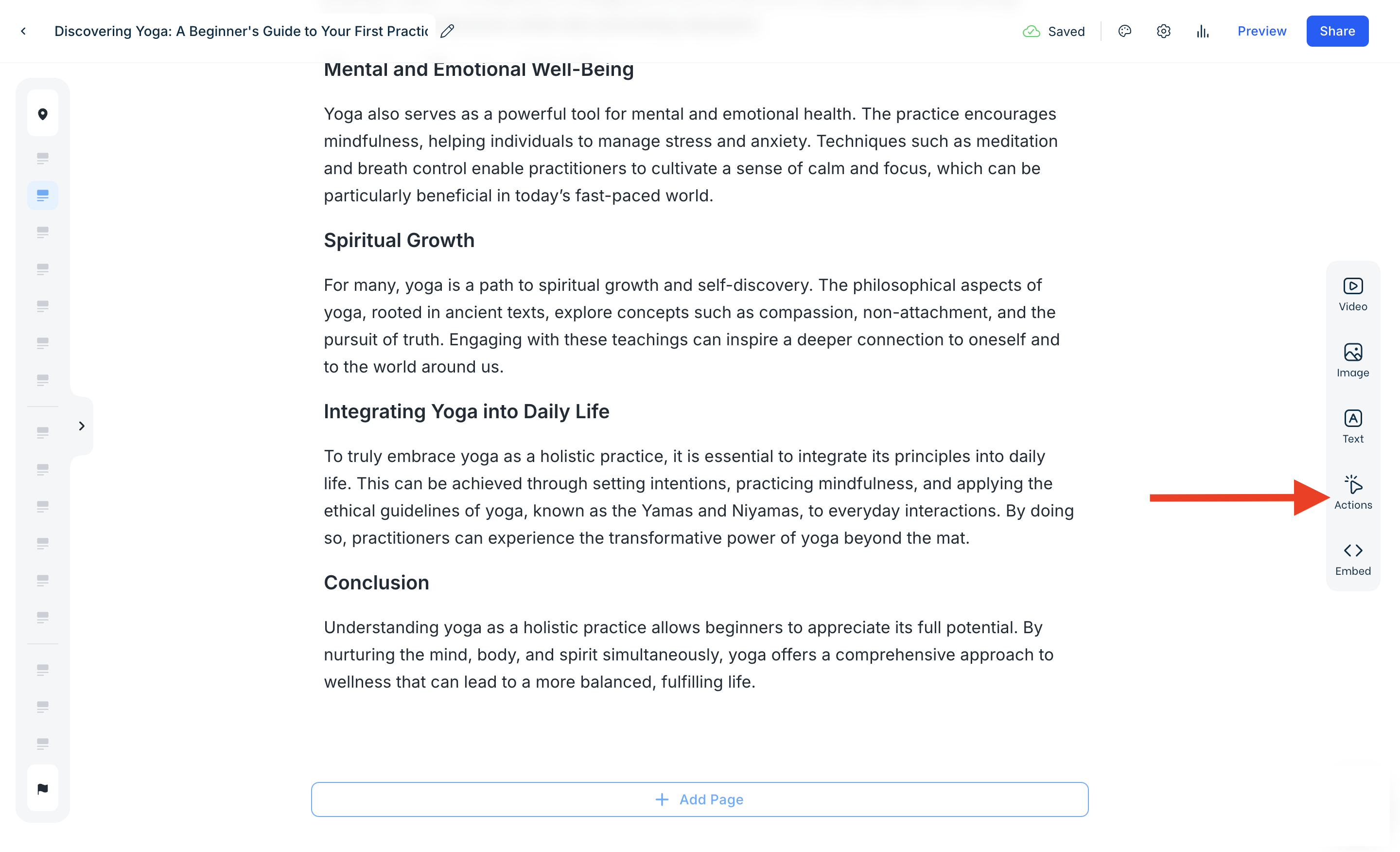Open the settings gear icon

click(x=1163, y=31)
